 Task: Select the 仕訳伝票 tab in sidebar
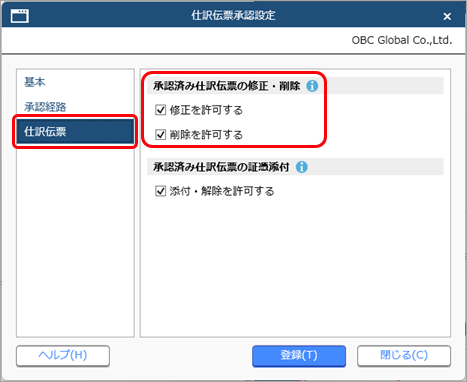pos(75,131)
